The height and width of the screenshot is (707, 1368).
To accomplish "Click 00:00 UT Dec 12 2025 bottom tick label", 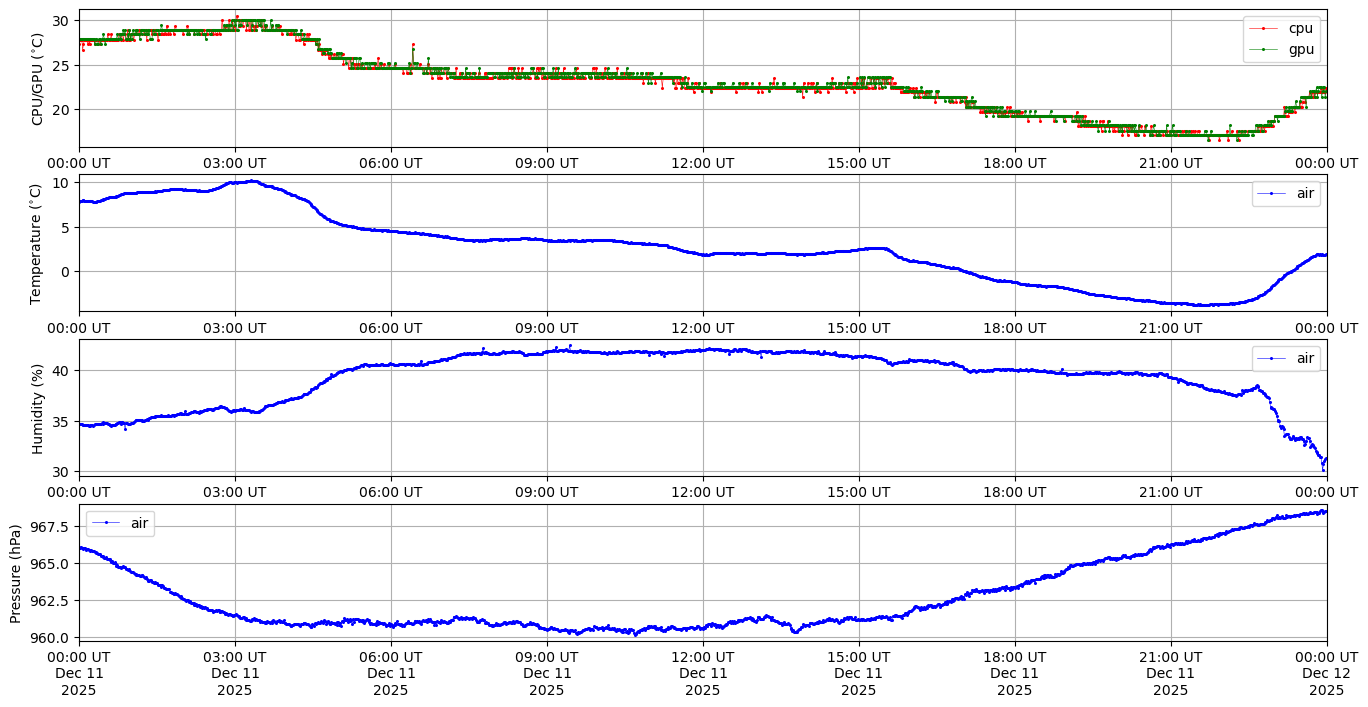I will click(1326, 673).
